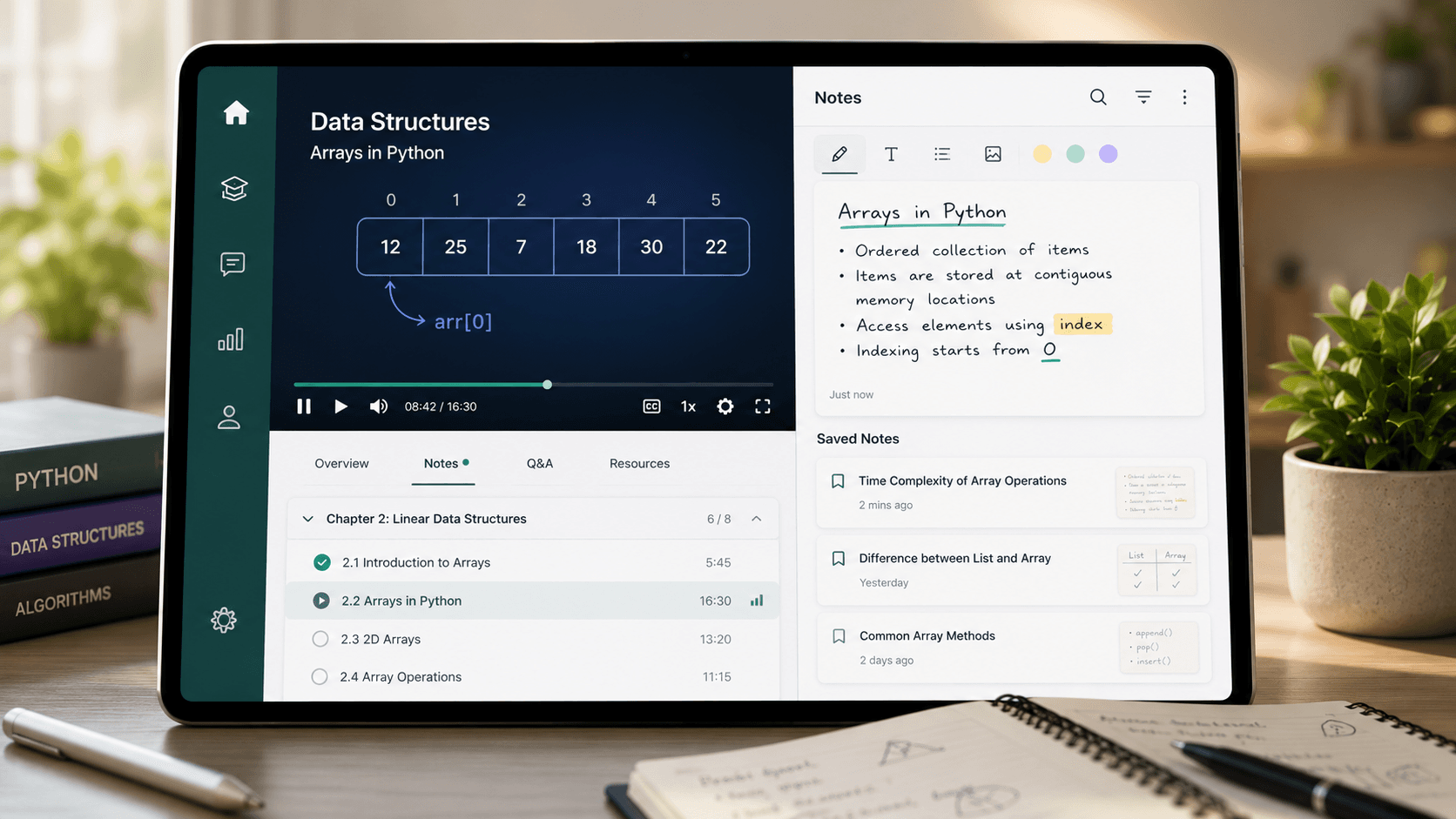
Task: Open lesson 2.4 Array Operations
Action: click(532, 676)
